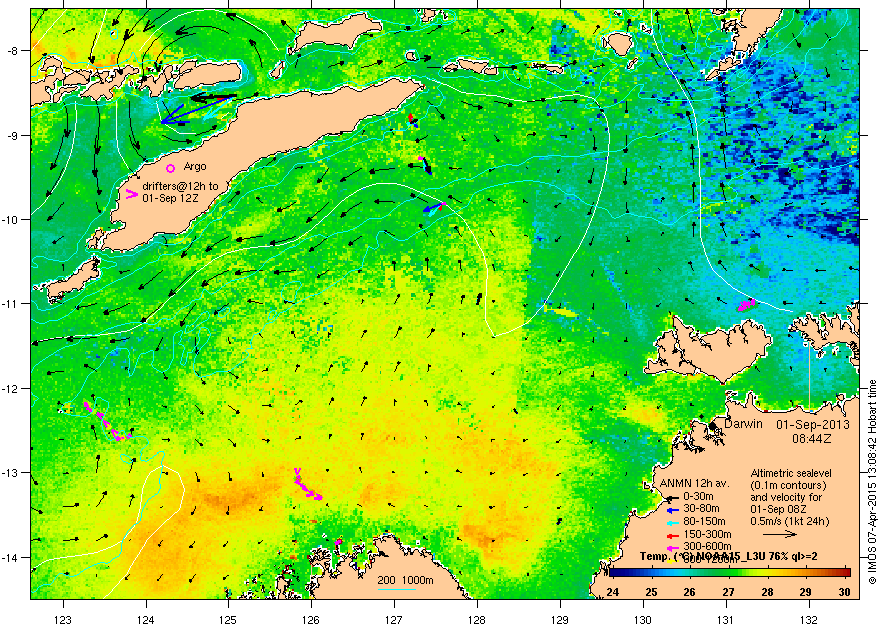
Task: Click the '0.5m/s (1kt 24h)' scale text
Action: coord(790,521)
